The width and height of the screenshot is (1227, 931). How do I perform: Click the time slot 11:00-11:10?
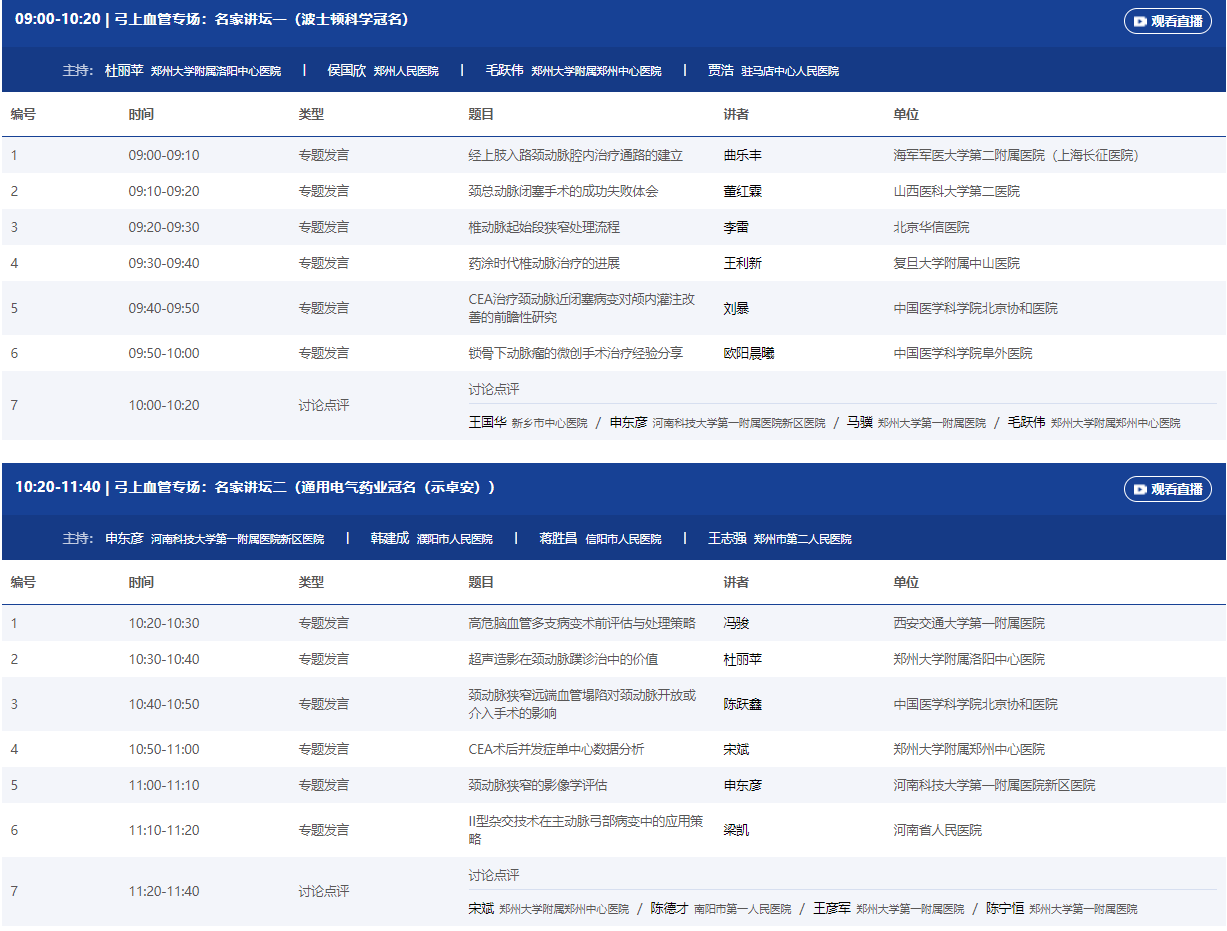point(164,786)
